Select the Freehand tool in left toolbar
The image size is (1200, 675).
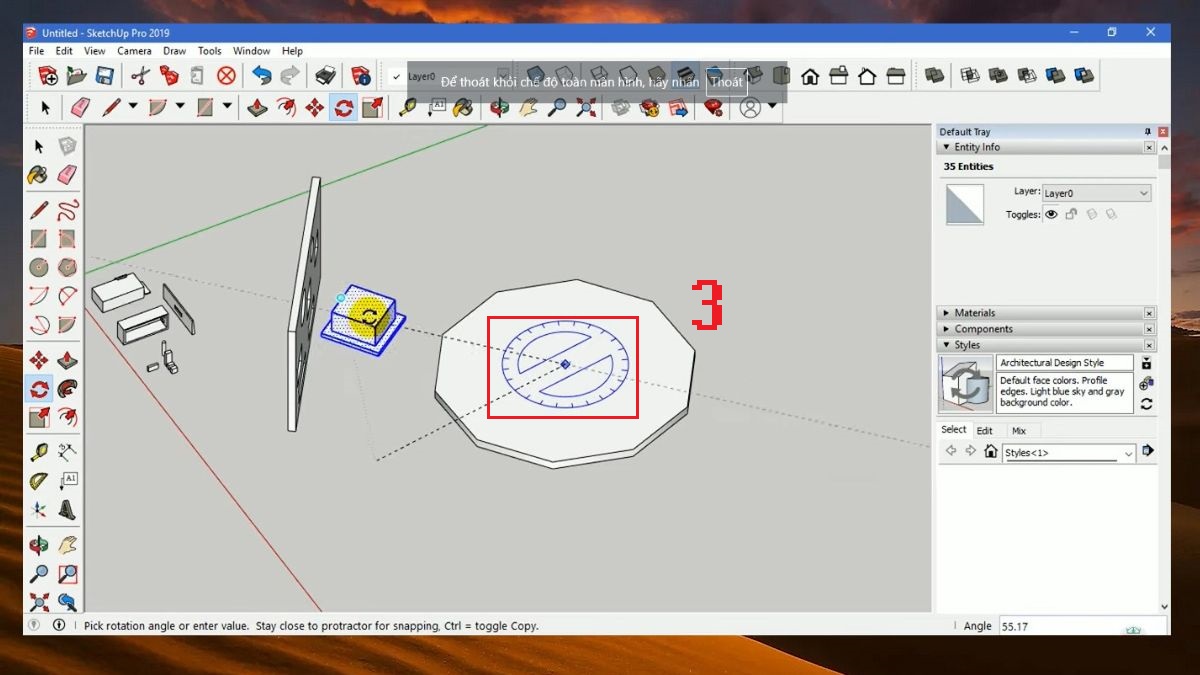point(67,210)
